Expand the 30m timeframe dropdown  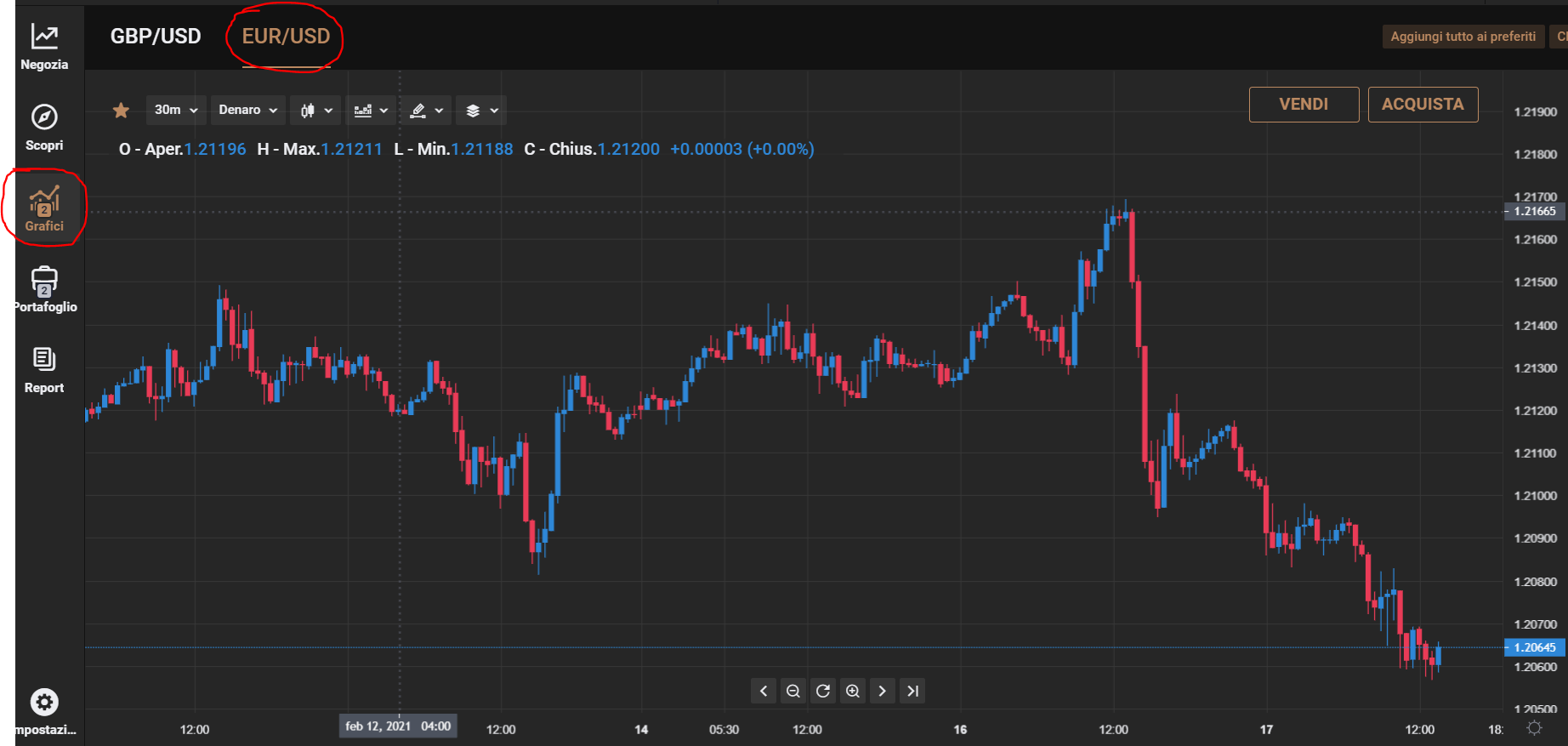pos(176,110)
